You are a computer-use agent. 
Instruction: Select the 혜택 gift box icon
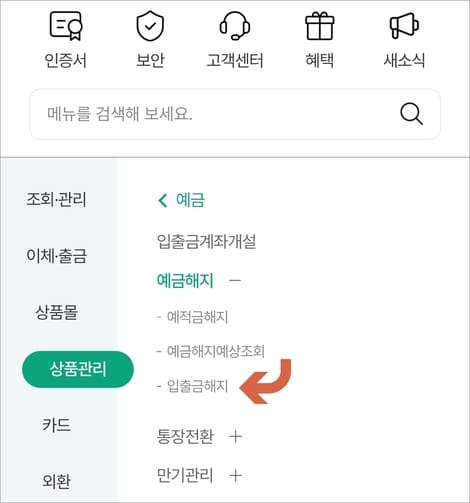pyautogui.click(x=320, y=26)
